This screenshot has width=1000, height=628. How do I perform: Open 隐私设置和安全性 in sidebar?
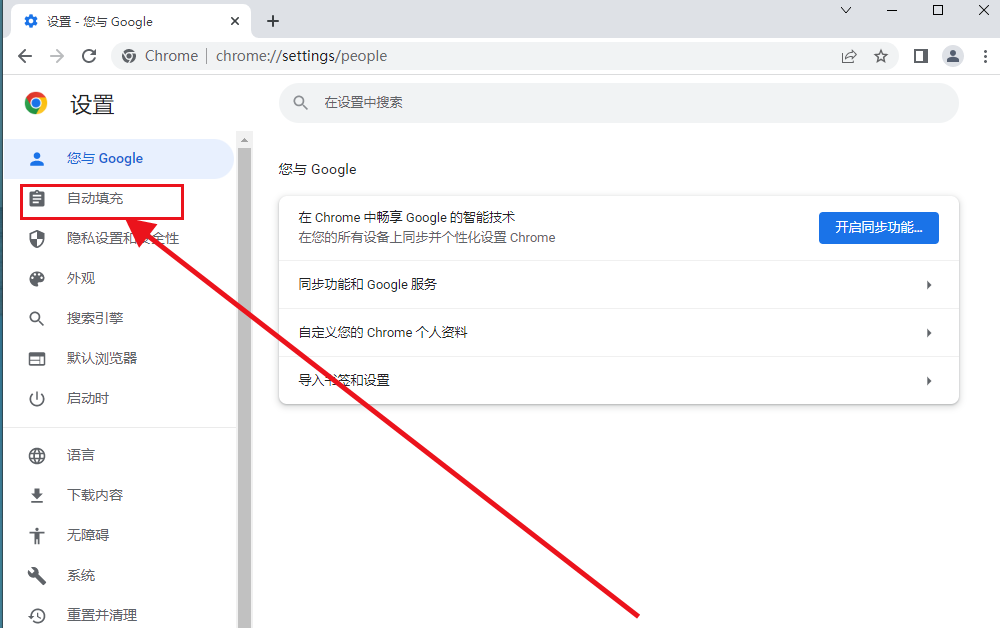(x=119, y=238)
